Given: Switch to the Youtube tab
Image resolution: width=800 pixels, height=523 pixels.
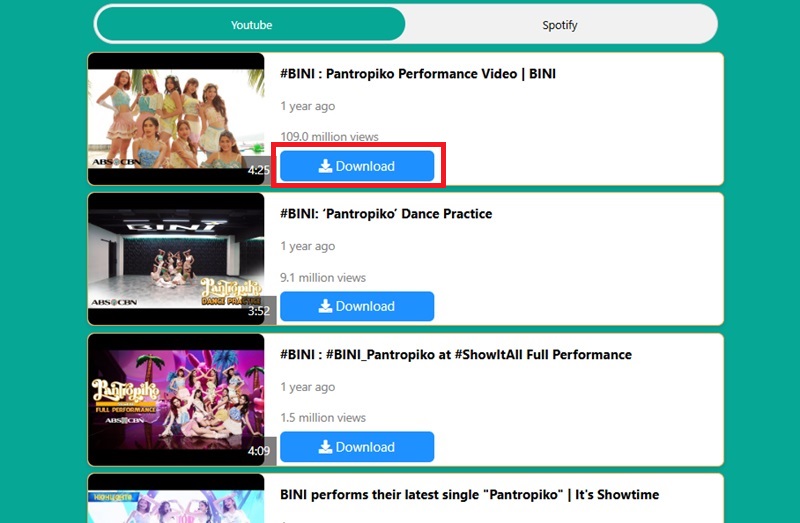Looking at the screenshot, I should pyautogui.click(x=251, y=24).
